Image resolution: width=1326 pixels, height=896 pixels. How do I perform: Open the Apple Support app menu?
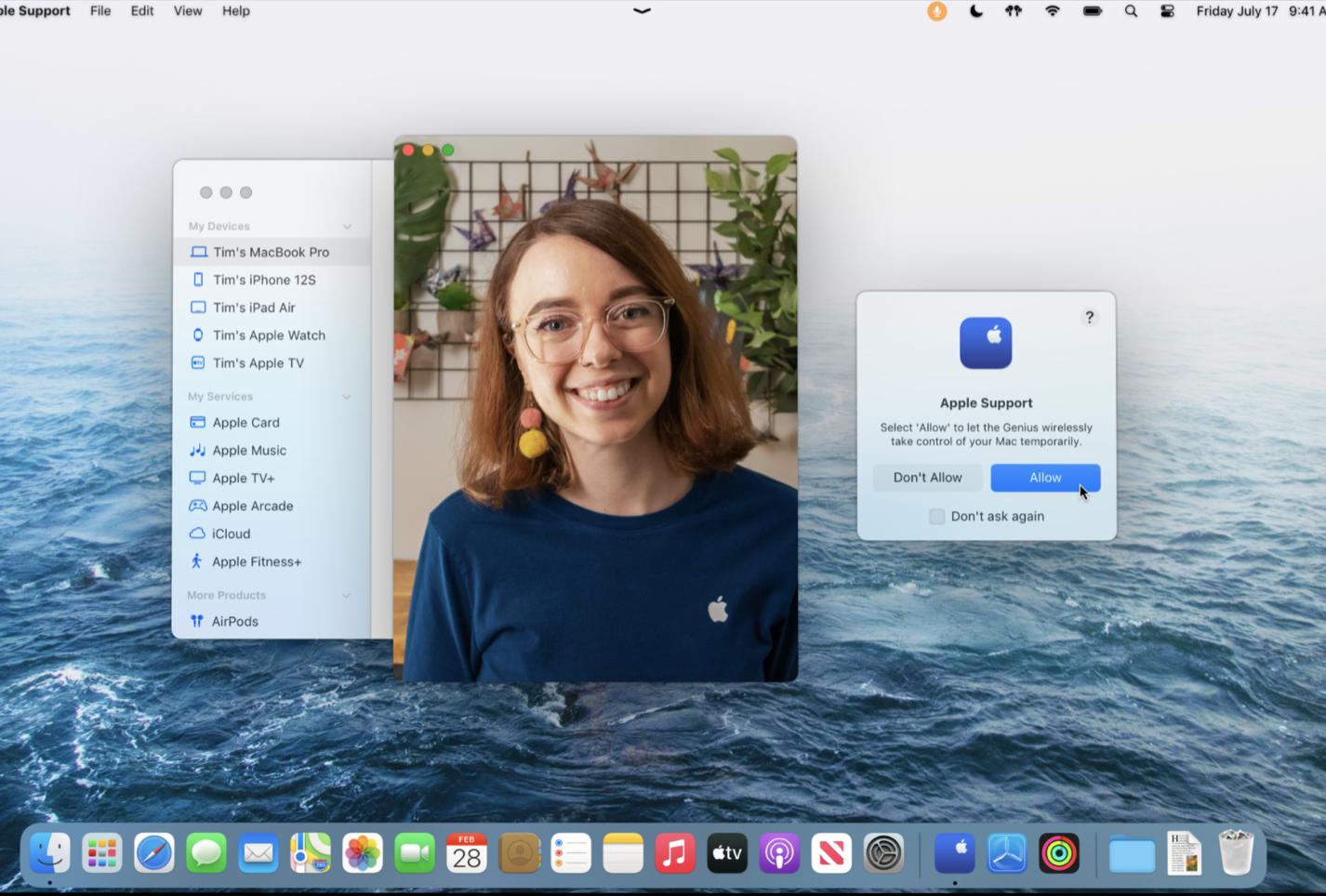35,11
